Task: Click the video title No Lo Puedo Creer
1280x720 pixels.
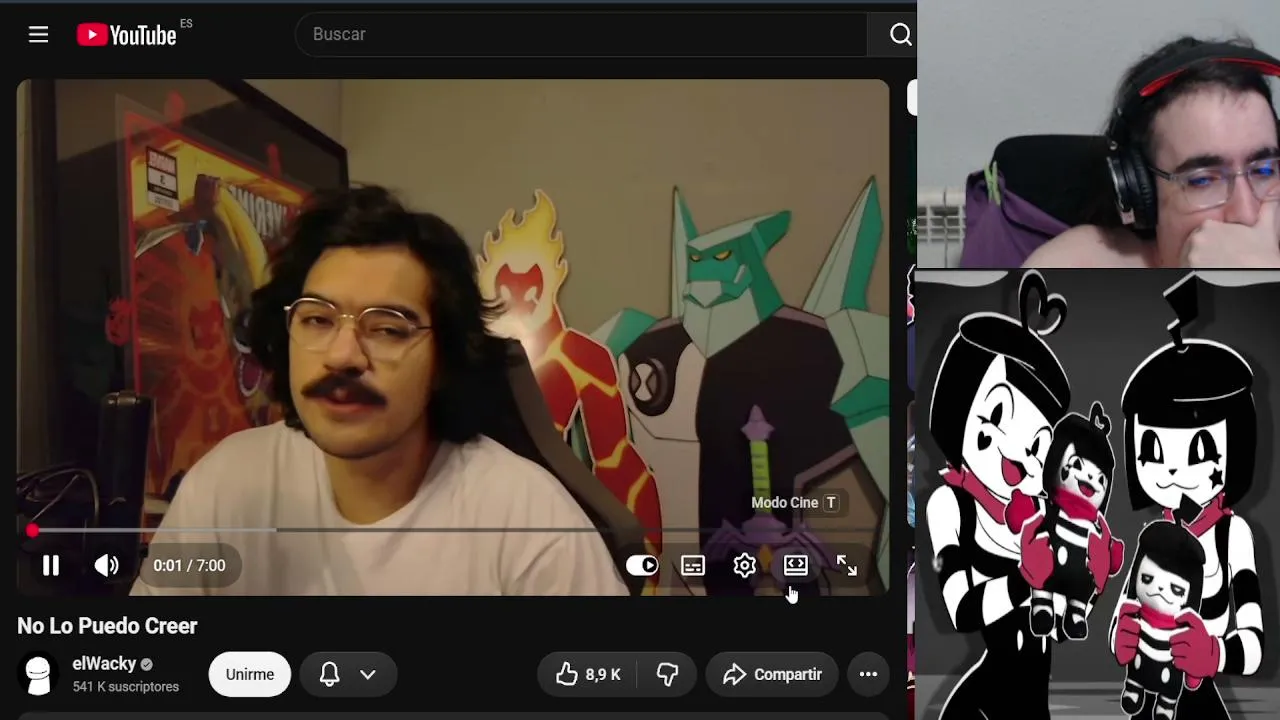Action: (107, 626)
